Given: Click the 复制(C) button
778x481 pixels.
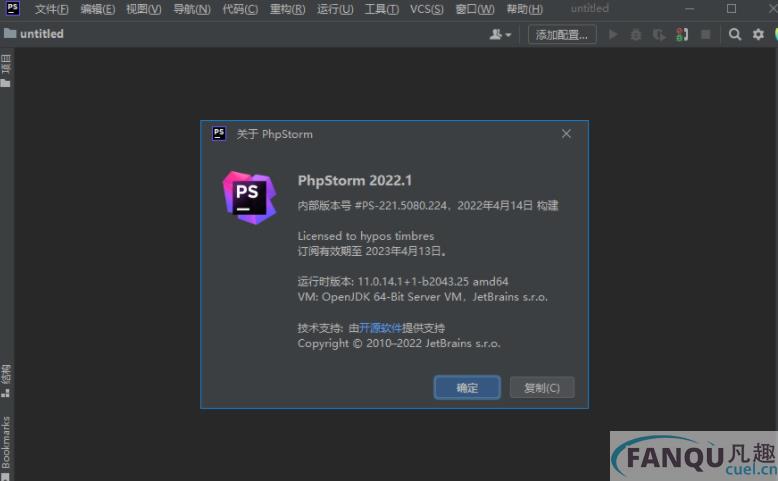Looking at the screenshot, I should click(542, 388).
